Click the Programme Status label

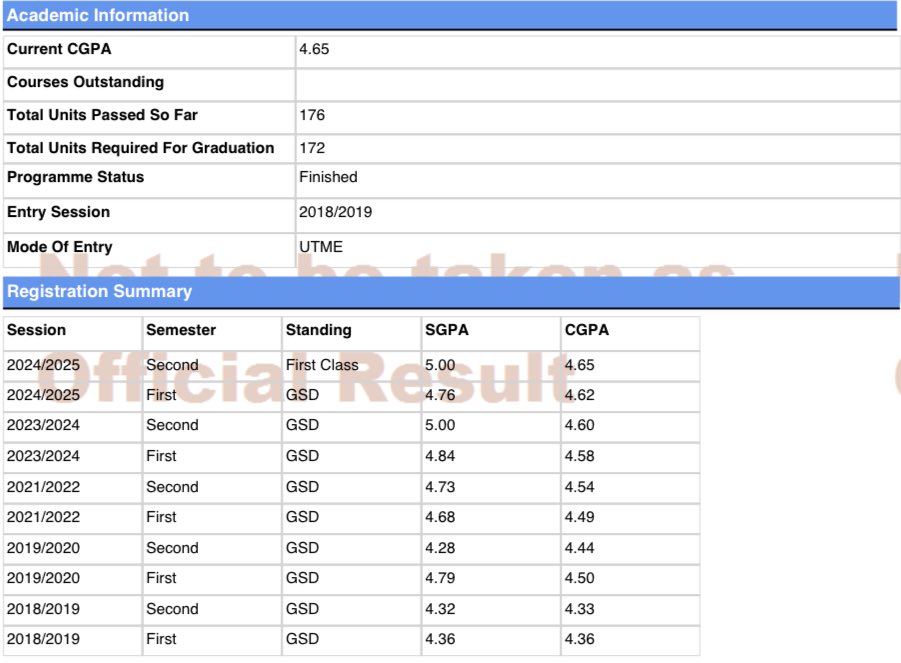click(x=75, y=177)
